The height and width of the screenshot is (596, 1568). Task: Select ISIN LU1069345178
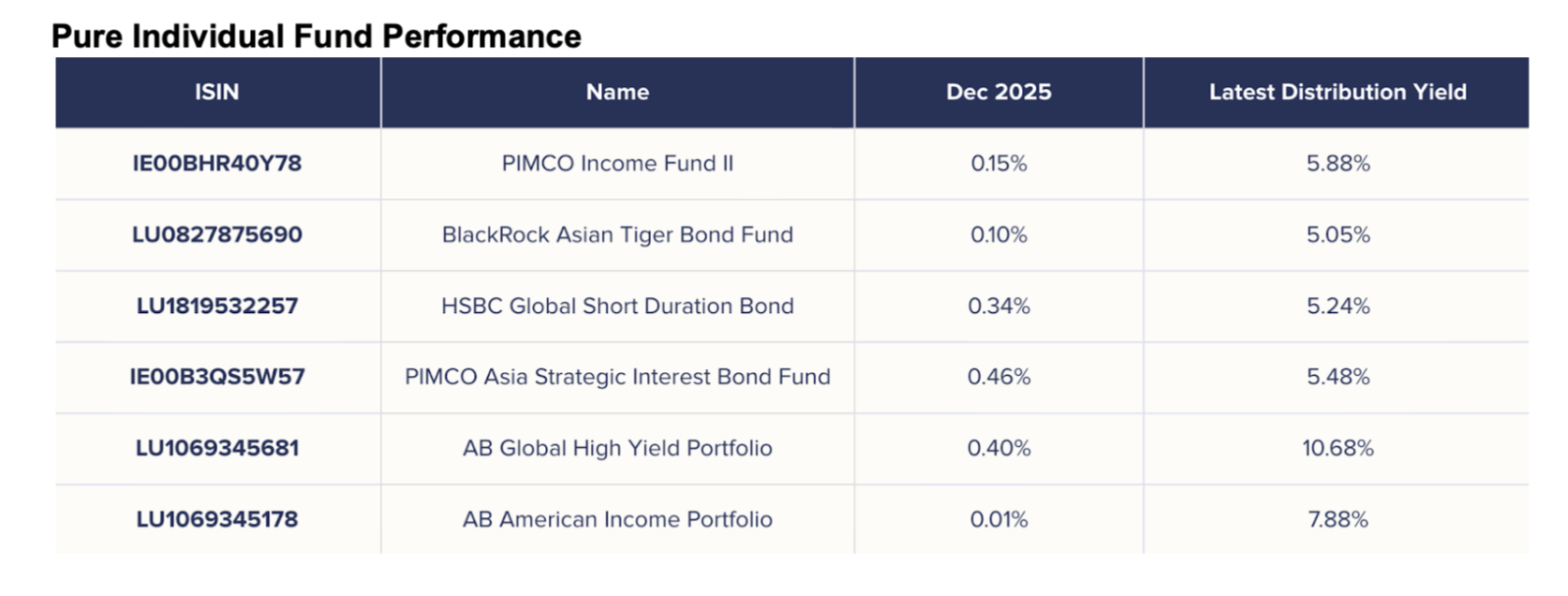217,519
